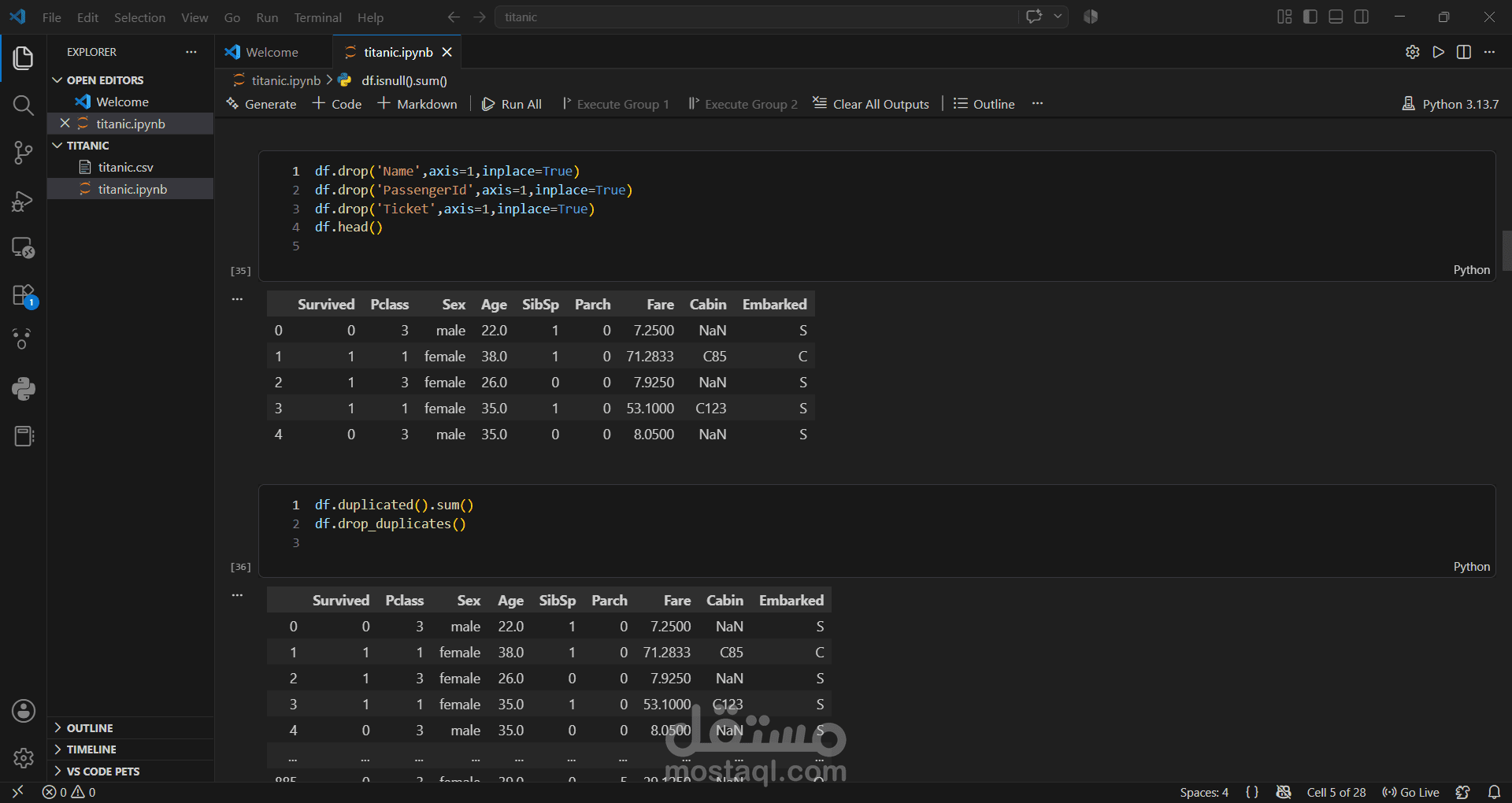
Task: Open the Explorer view icon
Action: click(24, 57)
